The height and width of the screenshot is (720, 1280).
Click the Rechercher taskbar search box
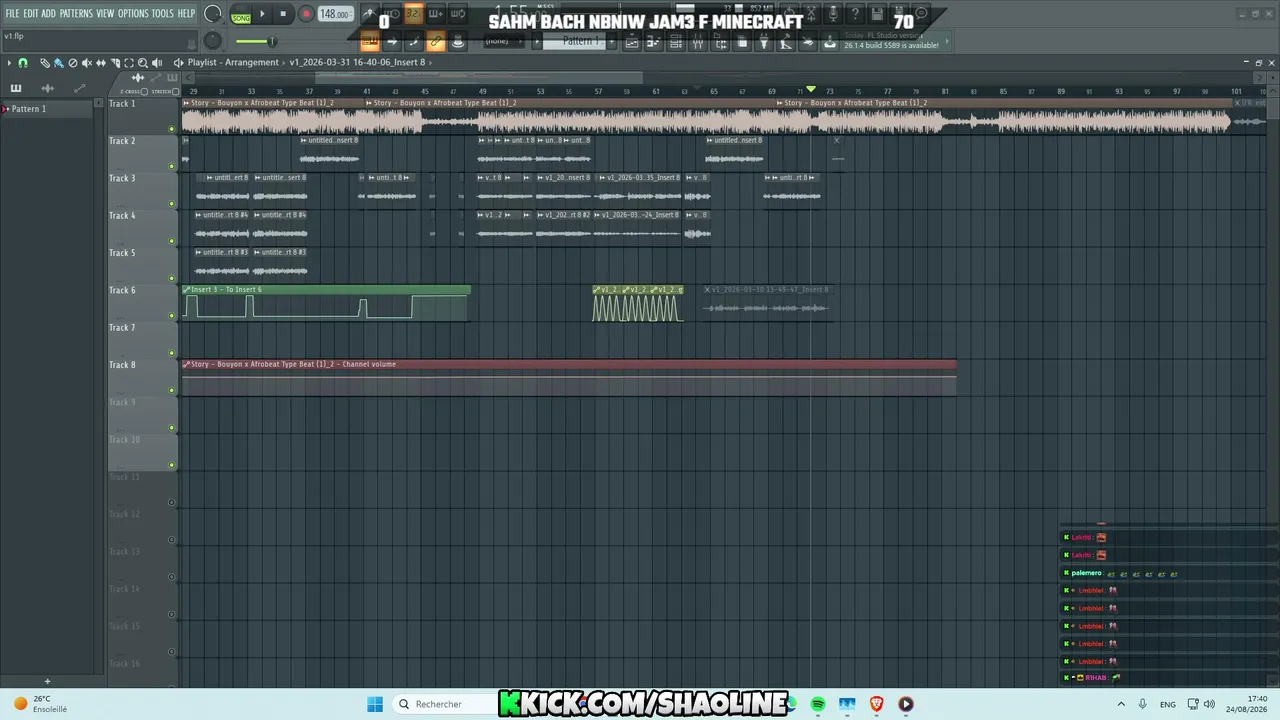coord(444,704)
